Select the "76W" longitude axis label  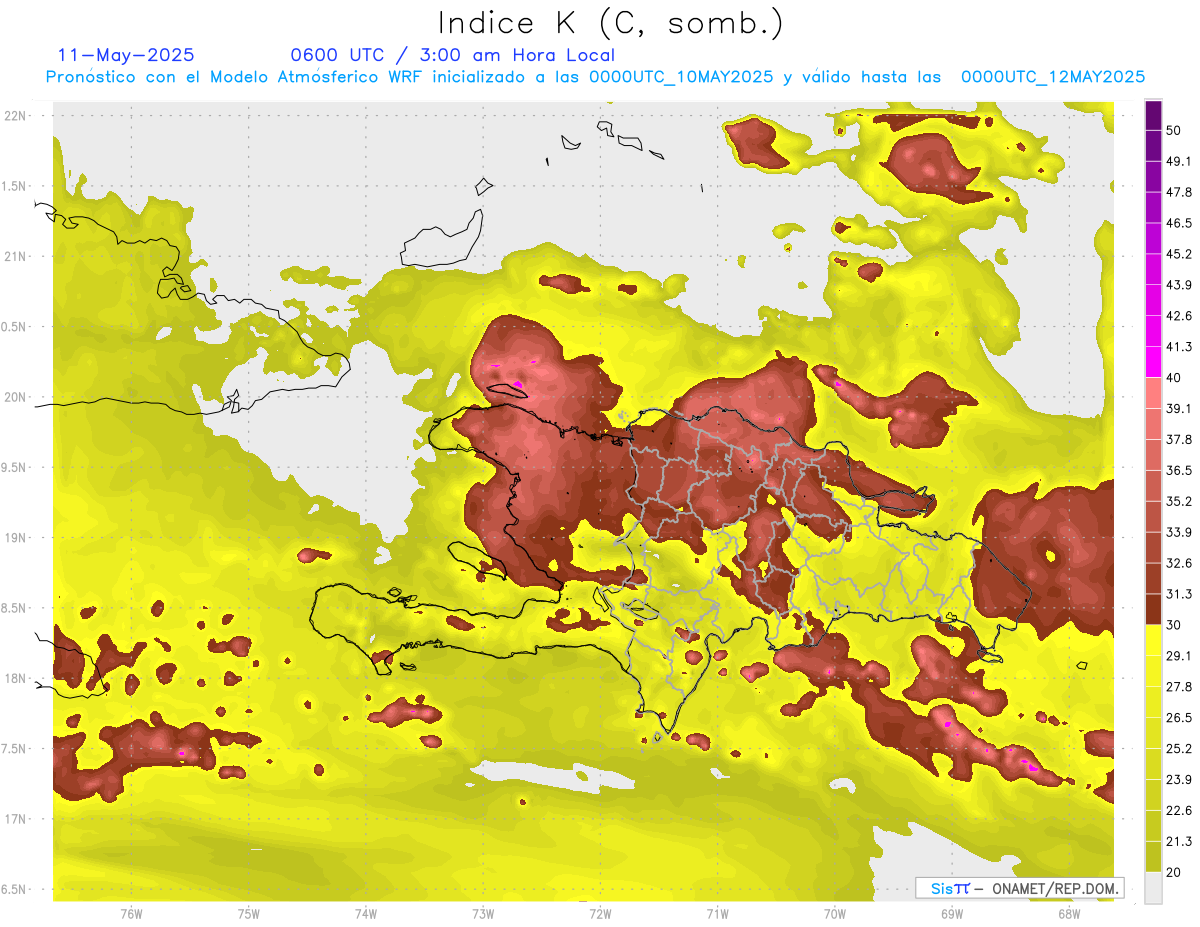[x=131, y=914]
